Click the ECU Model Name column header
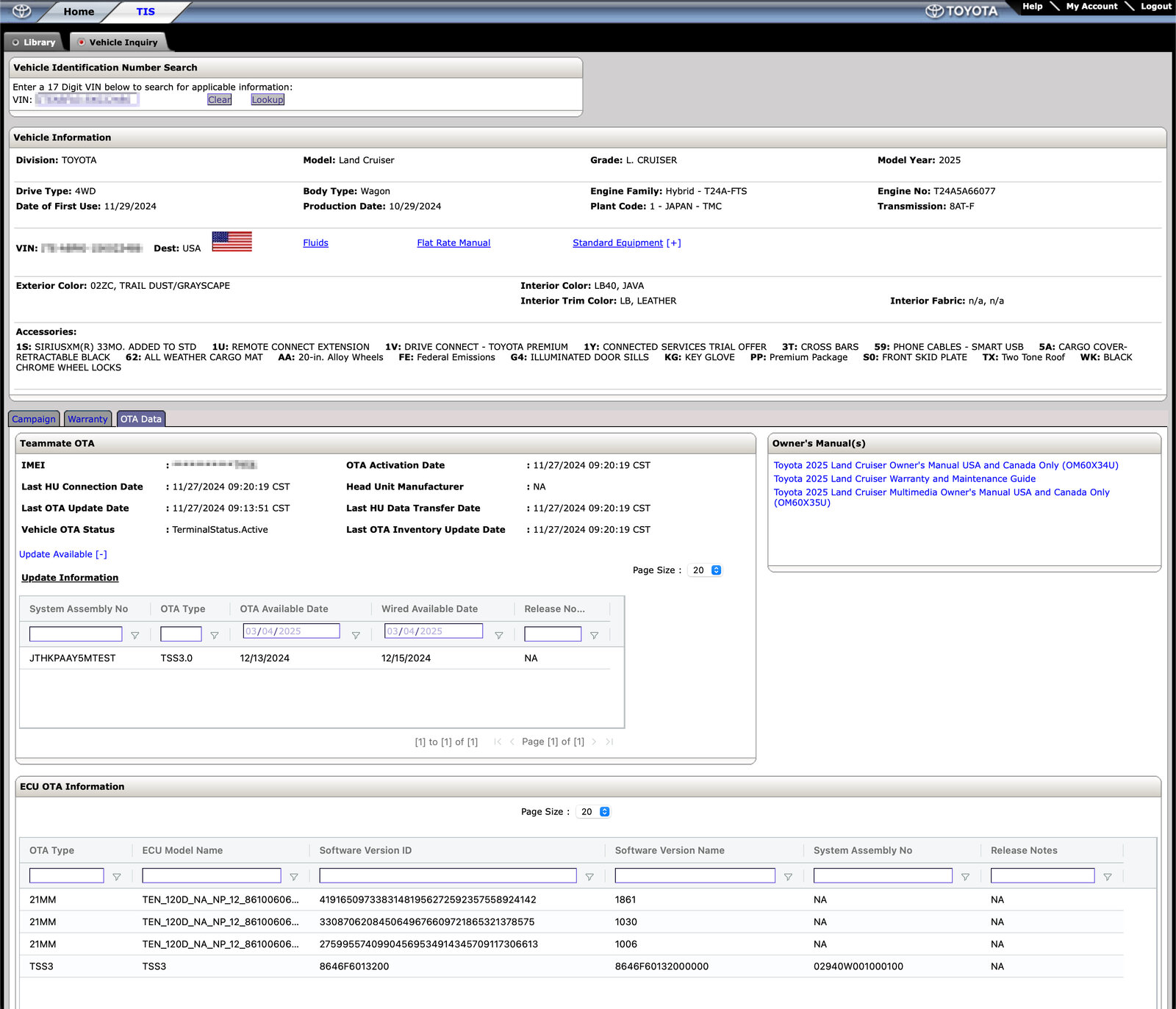Screen dimensions: 1176x1009 point(182,850)
